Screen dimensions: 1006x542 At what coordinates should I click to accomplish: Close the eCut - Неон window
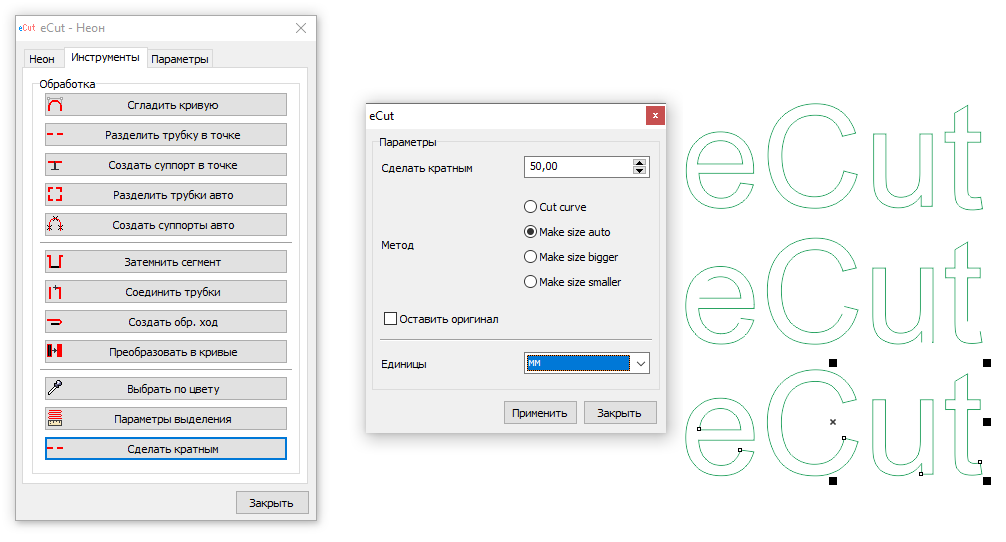301,28
